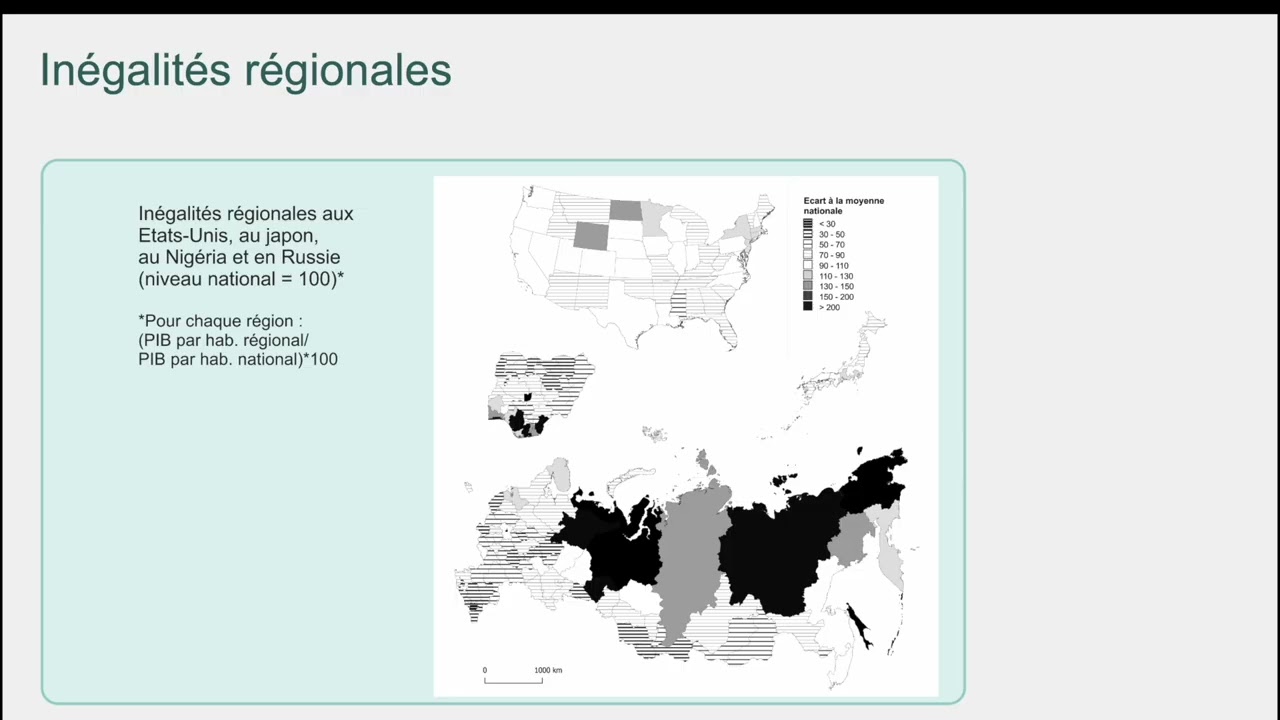Click the legend label '< 30'
This screenshot has height=720, width=1280.
point(827,224)
